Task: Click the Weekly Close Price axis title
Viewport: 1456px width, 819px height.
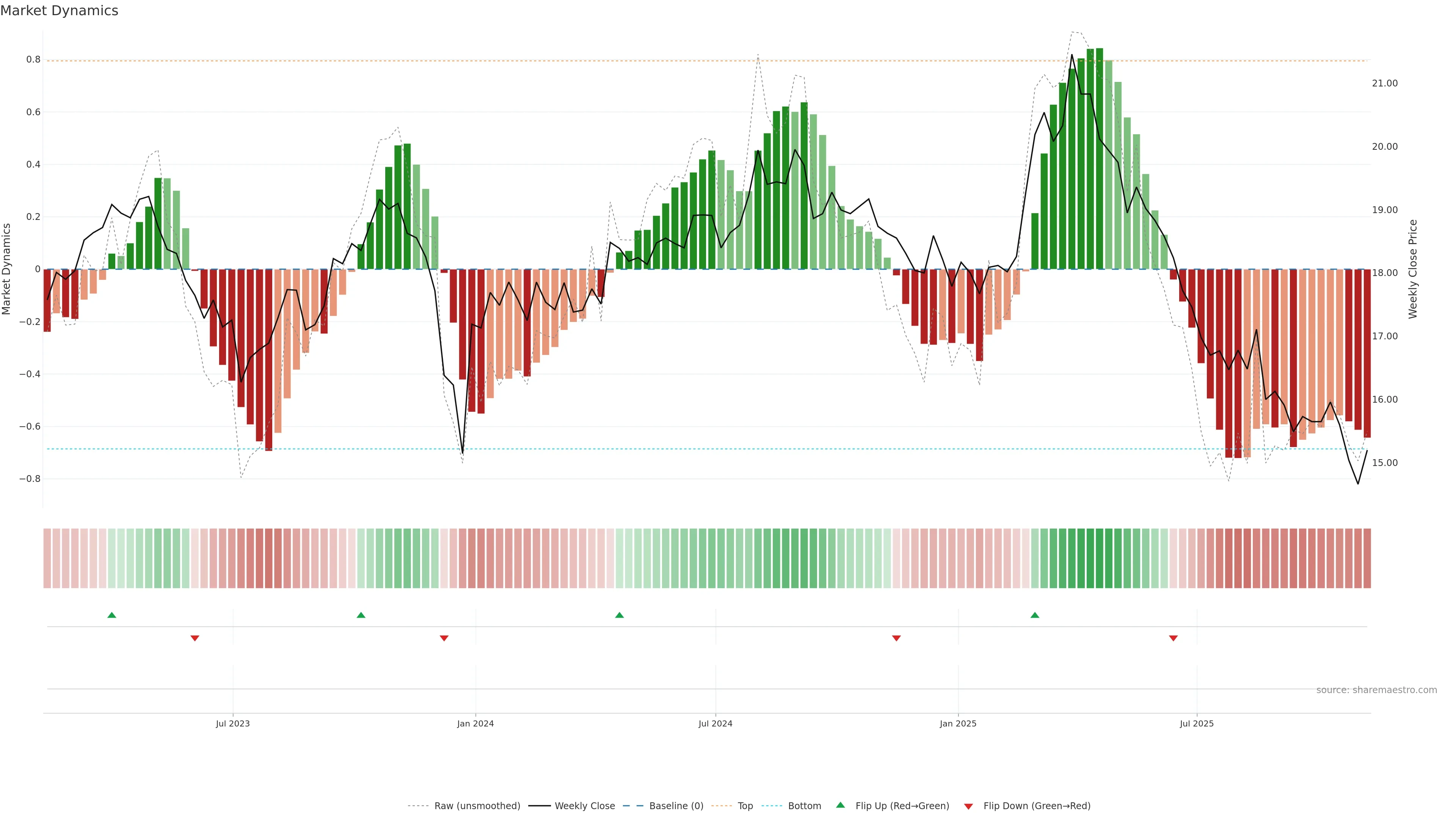Action: pyautogui.click(x=1413, y=269)
